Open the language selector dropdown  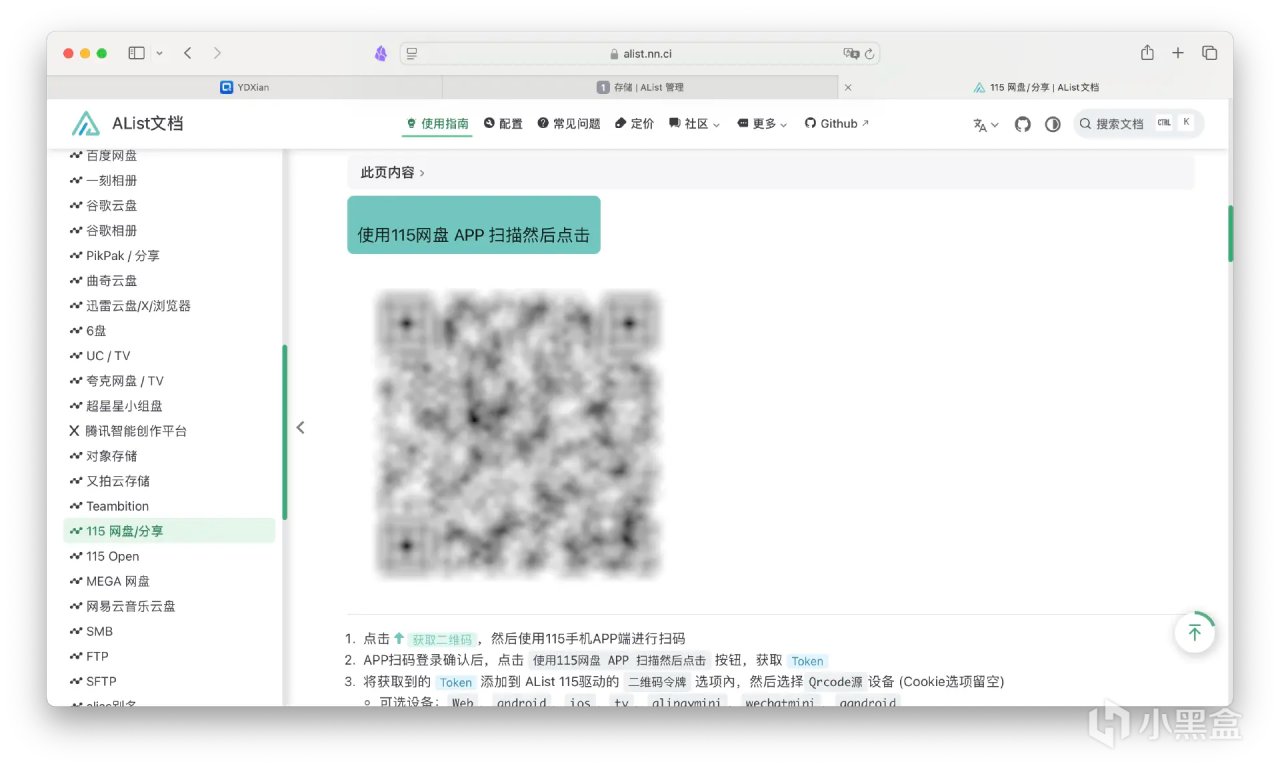coord(985,125)
